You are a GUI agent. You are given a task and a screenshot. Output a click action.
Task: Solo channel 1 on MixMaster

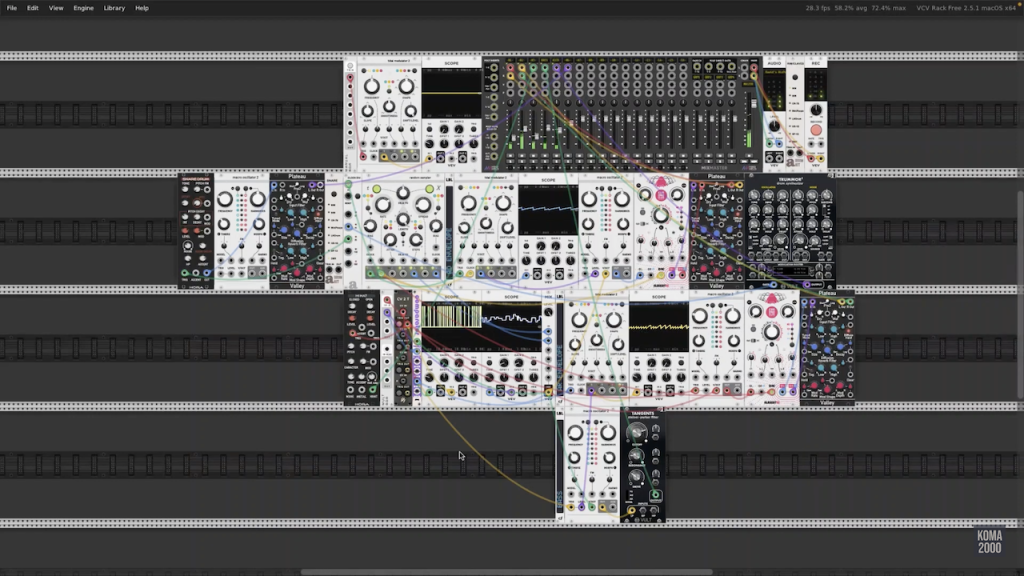tap(510, 161)
